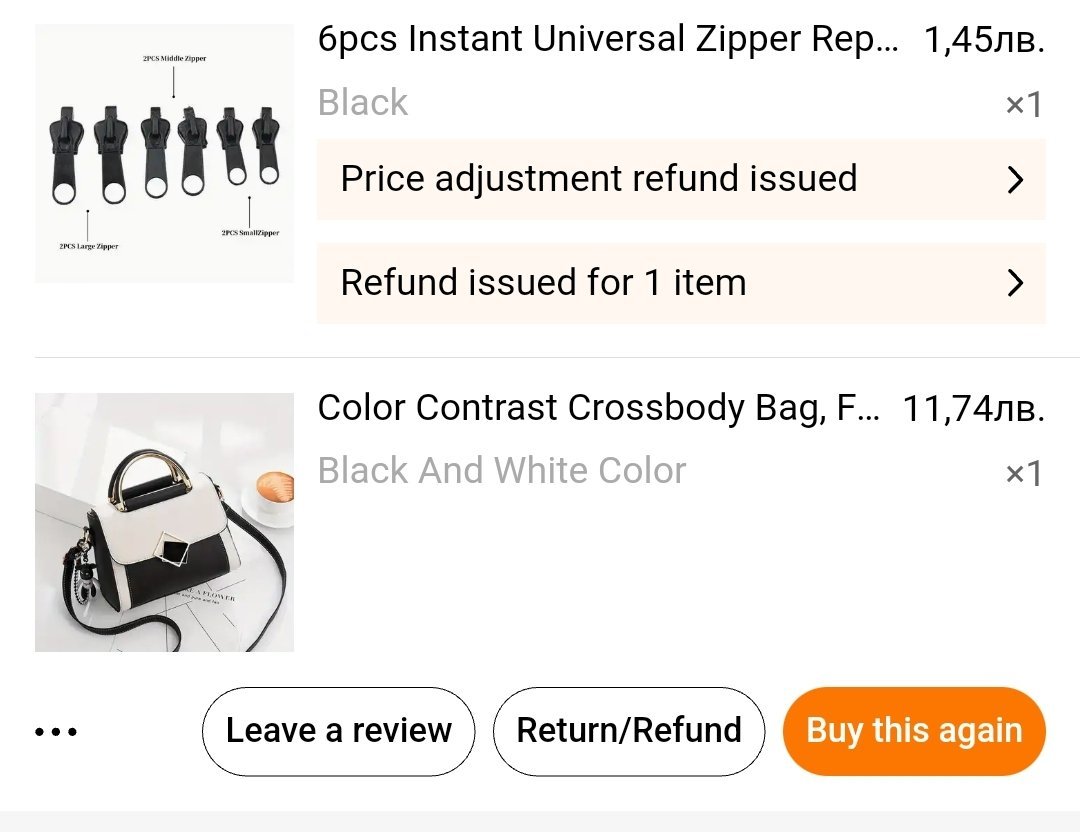Click the Leave a review button

[338, 731]
